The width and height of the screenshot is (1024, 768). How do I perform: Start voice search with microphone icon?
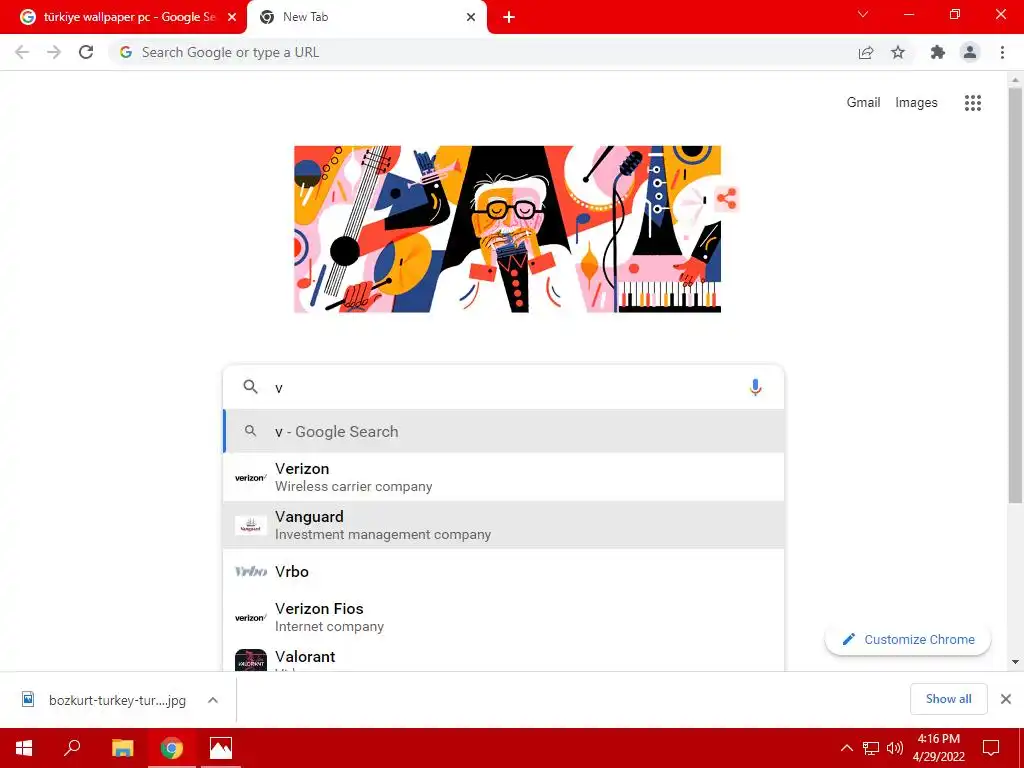point(755,387)
